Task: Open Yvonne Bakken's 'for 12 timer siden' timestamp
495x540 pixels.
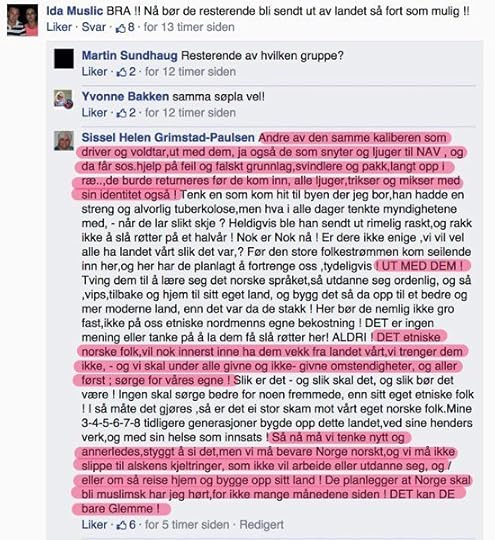Action: coord(190,113)
